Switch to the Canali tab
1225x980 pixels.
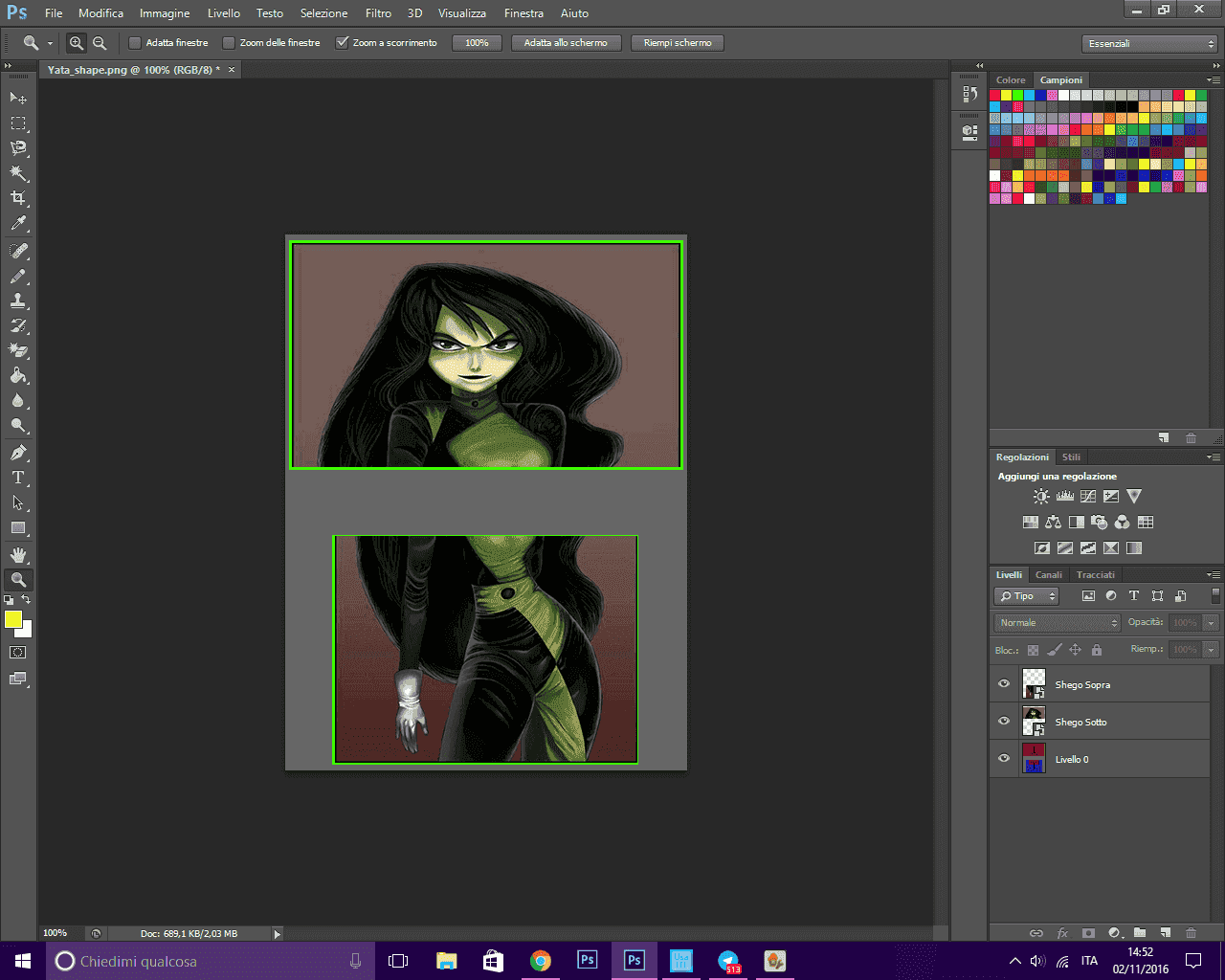point(1049,575)
